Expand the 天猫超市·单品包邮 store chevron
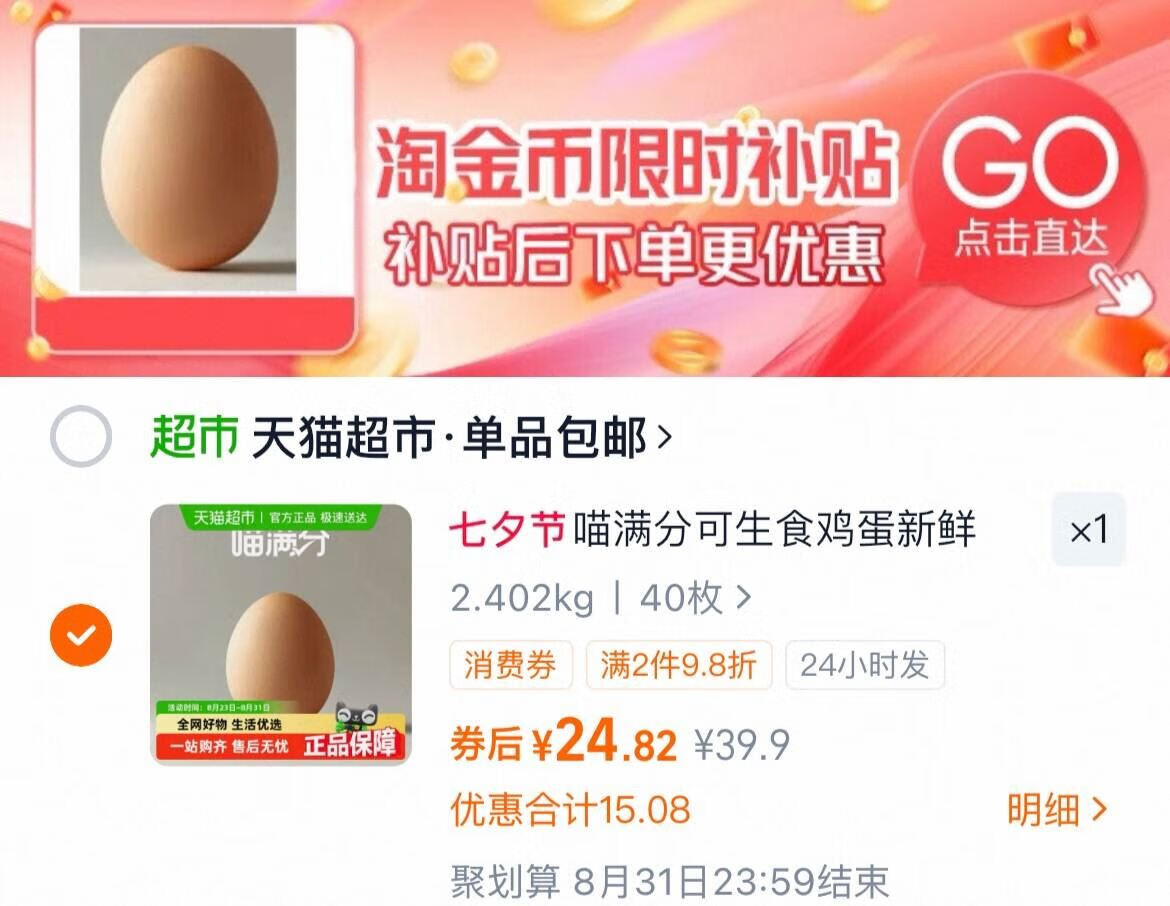Image resolution: width=1170 pixels, height=906 pixels. point(664,437)
